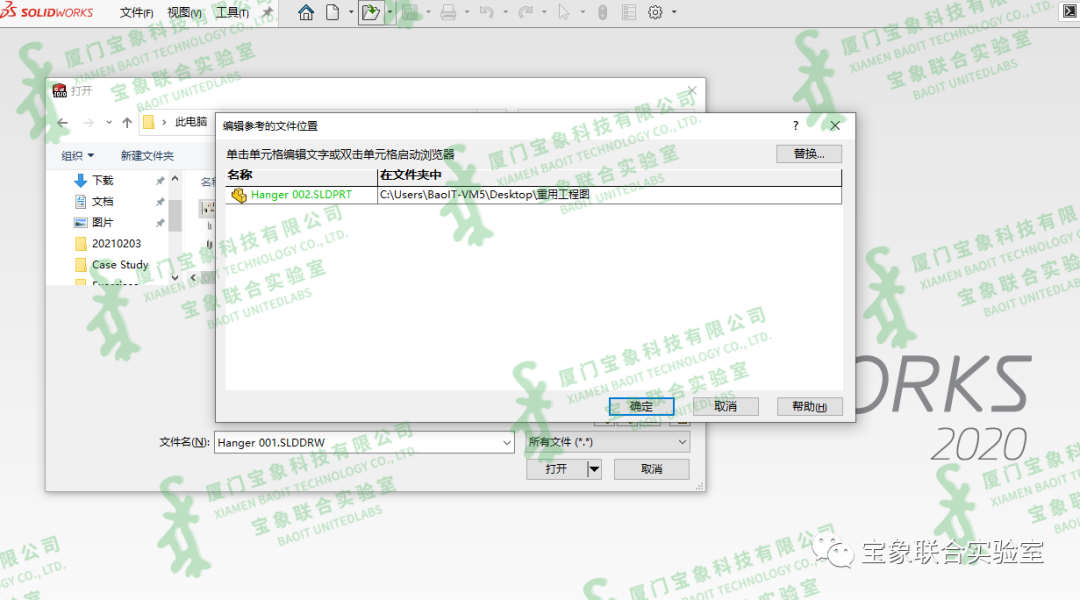Confirm with the 确定 button
This screenshot has height=600, width=1080.
click(641, 406)
